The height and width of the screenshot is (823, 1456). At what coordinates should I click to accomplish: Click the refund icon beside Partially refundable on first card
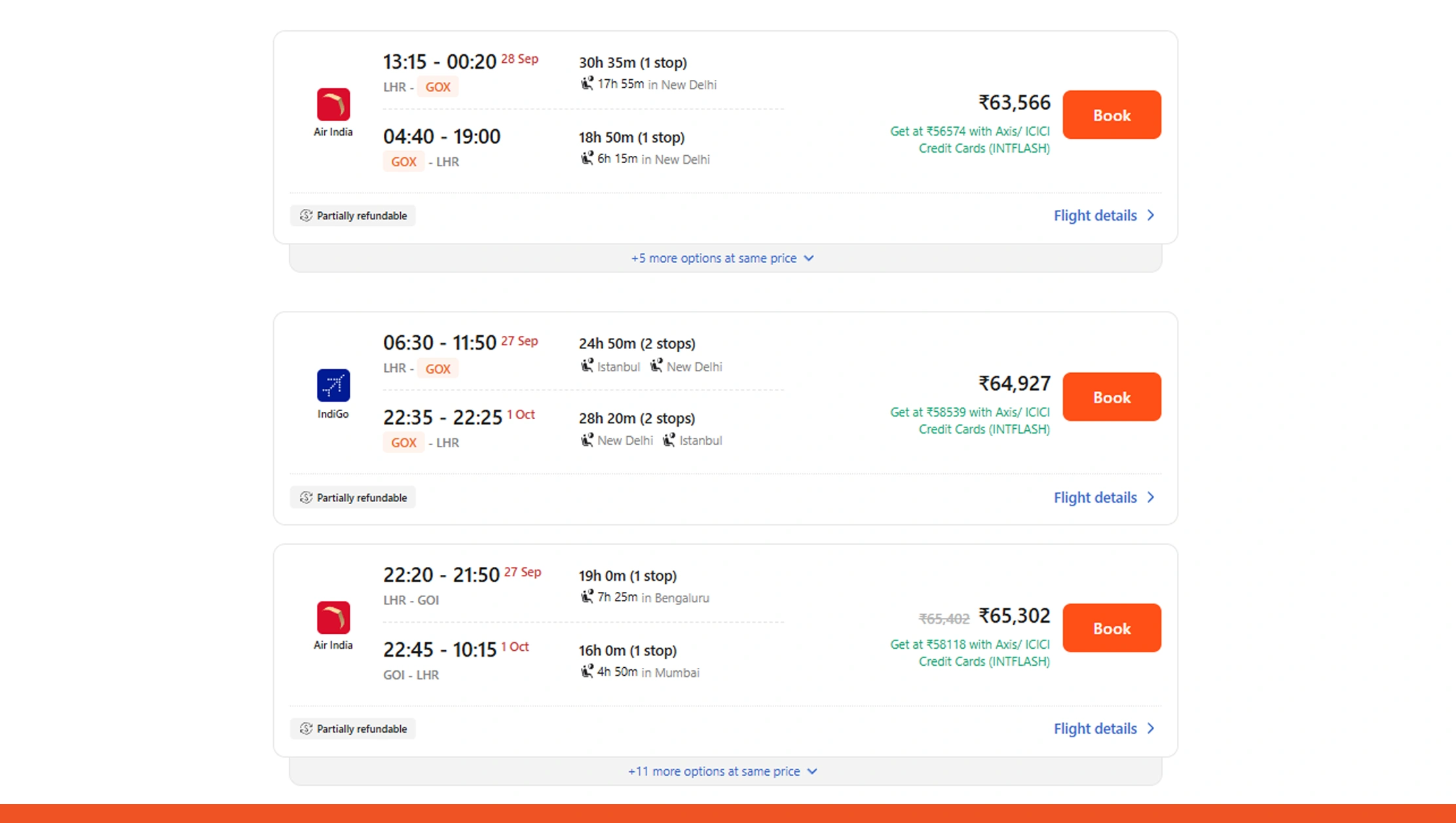[305, 215]
